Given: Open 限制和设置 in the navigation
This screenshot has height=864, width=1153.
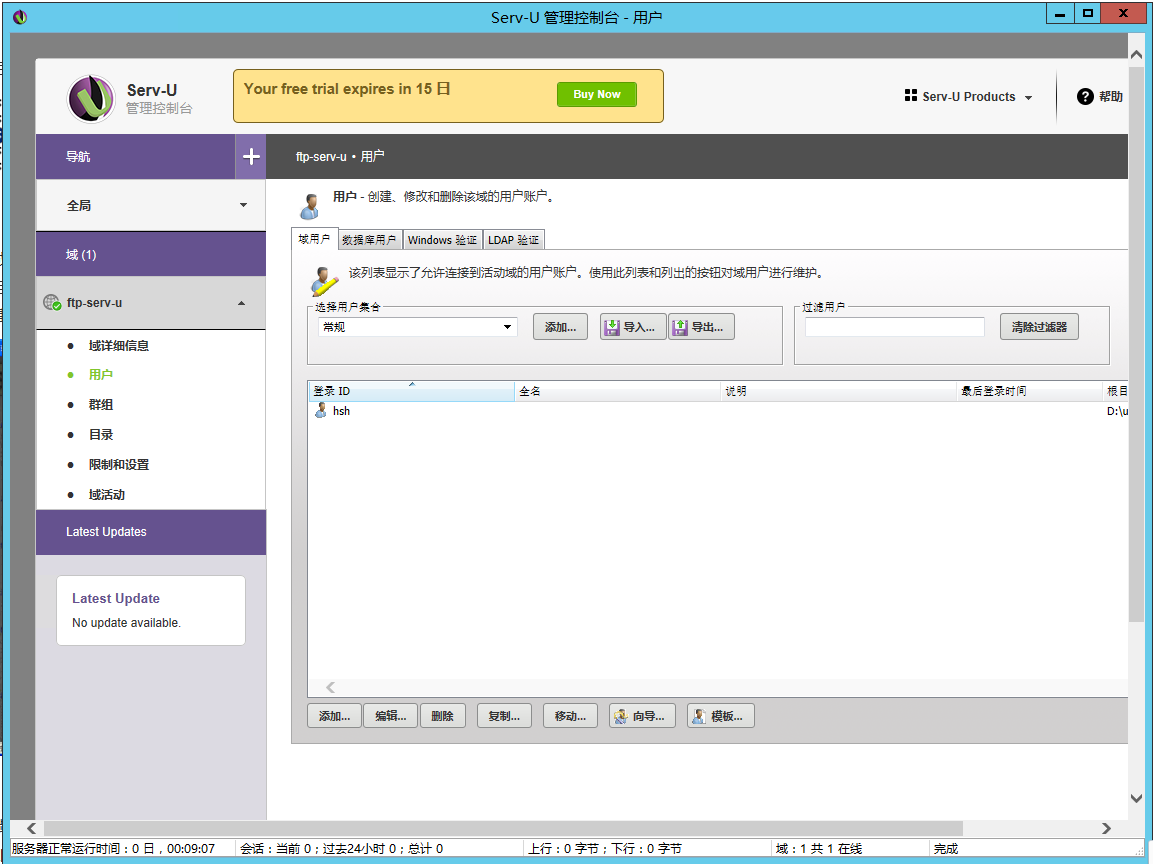Looking at the screenshot, I should (x=118, y=465).
